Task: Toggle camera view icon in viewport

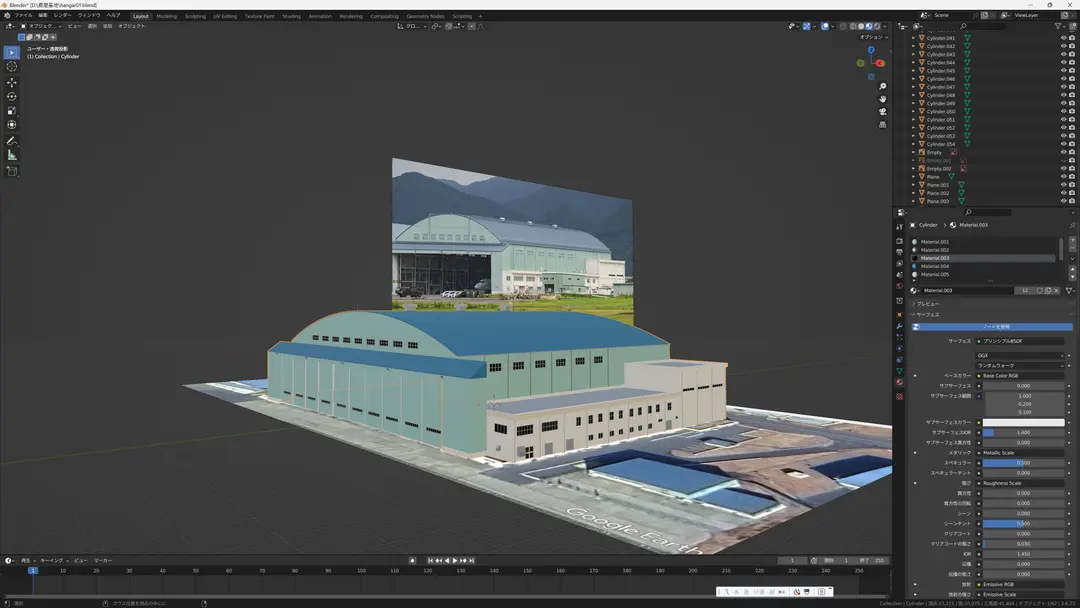Action: click(882, 112)
